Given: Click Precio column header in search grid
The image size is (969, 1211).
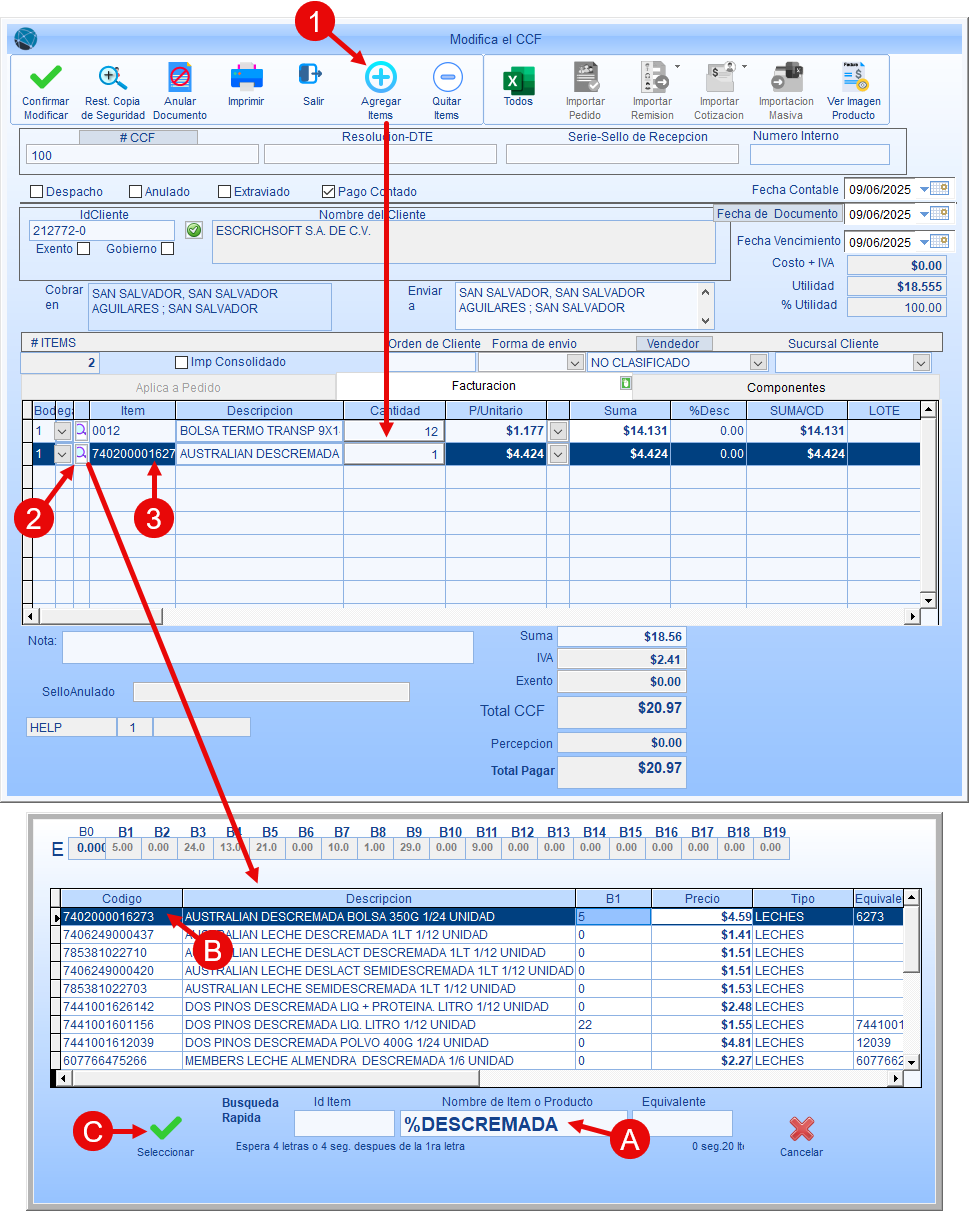Looking at the screenshot, I should click(702, 898).
